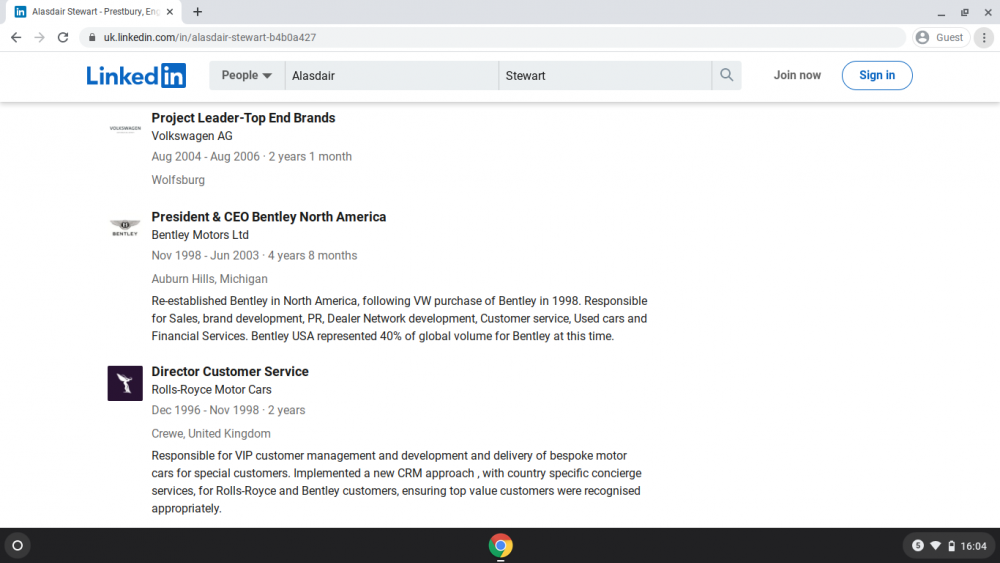Select the Nov 1998 - Jun 2003 date range

pos(205,255)
